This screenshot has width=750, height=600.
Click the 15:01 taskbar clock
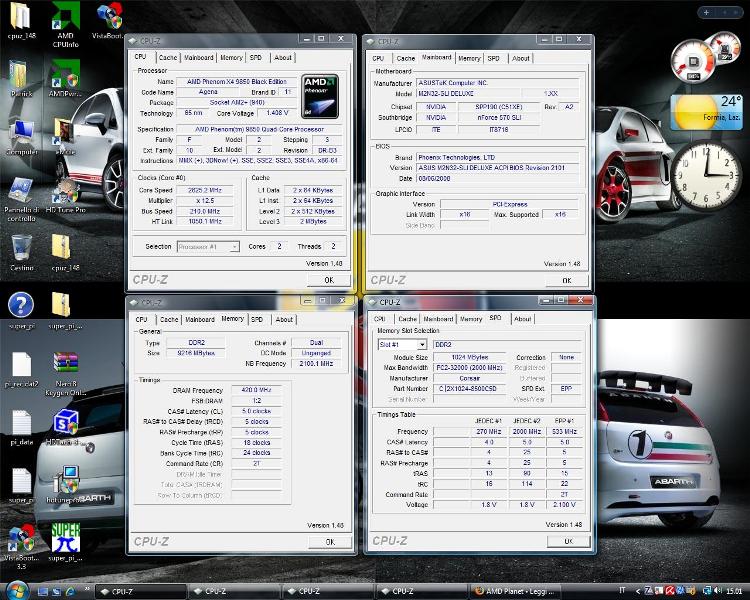[x=734, y=591]
